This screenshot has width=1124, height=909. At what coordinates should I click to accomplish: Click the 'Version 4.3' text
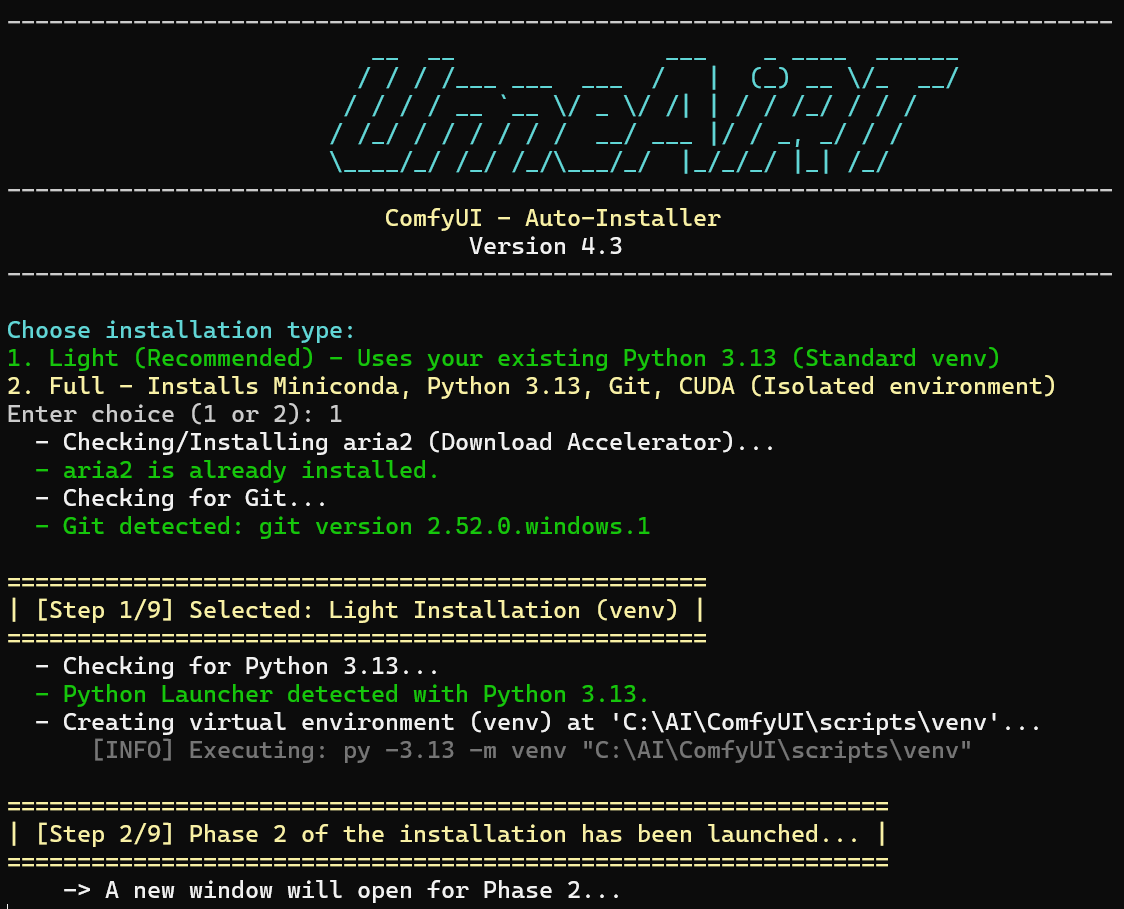pos(546,246)
